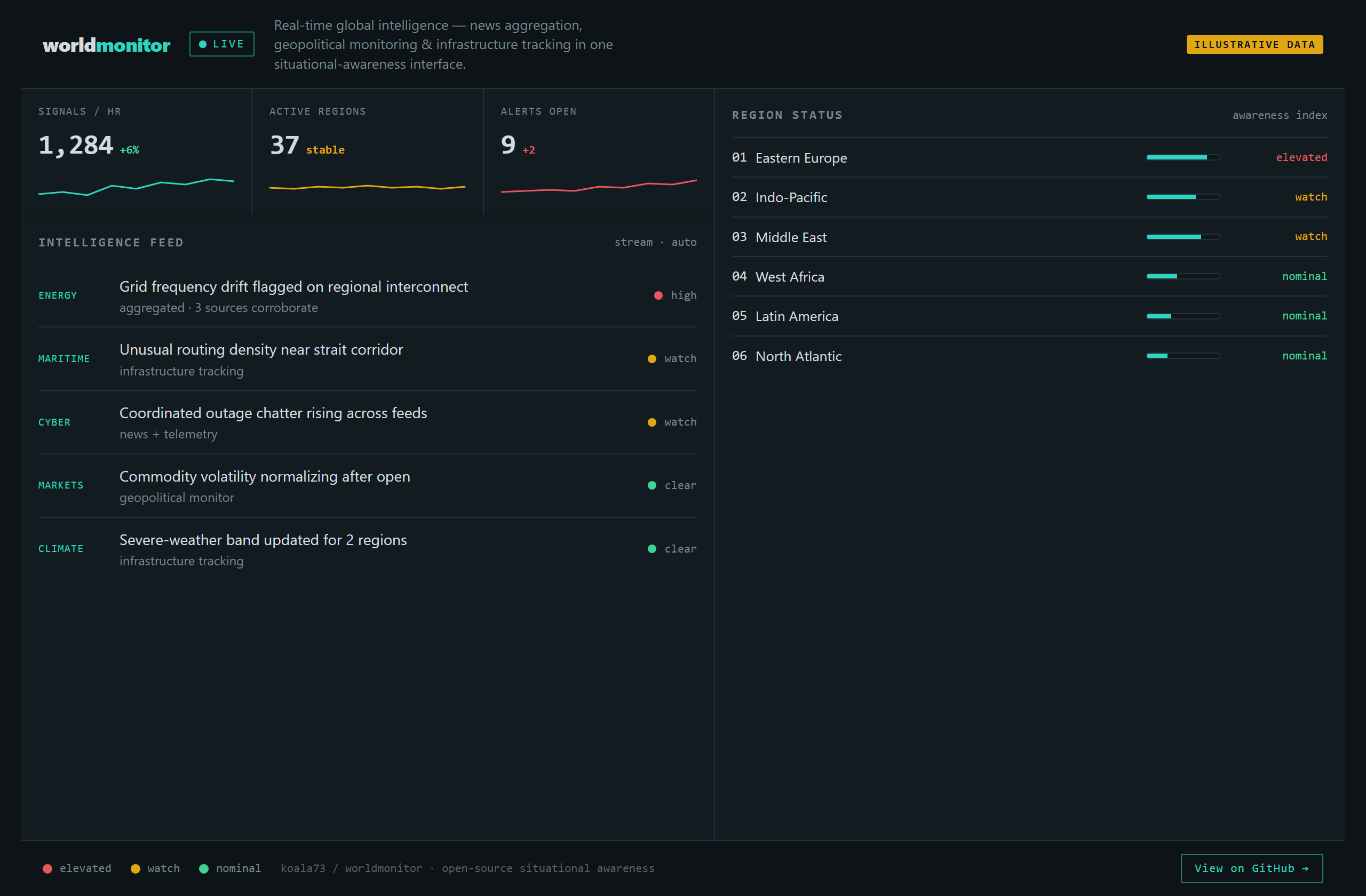Open Severe-weather band updated headline
The width and height of the screenshot is (1366, 896).
point(263,540)
